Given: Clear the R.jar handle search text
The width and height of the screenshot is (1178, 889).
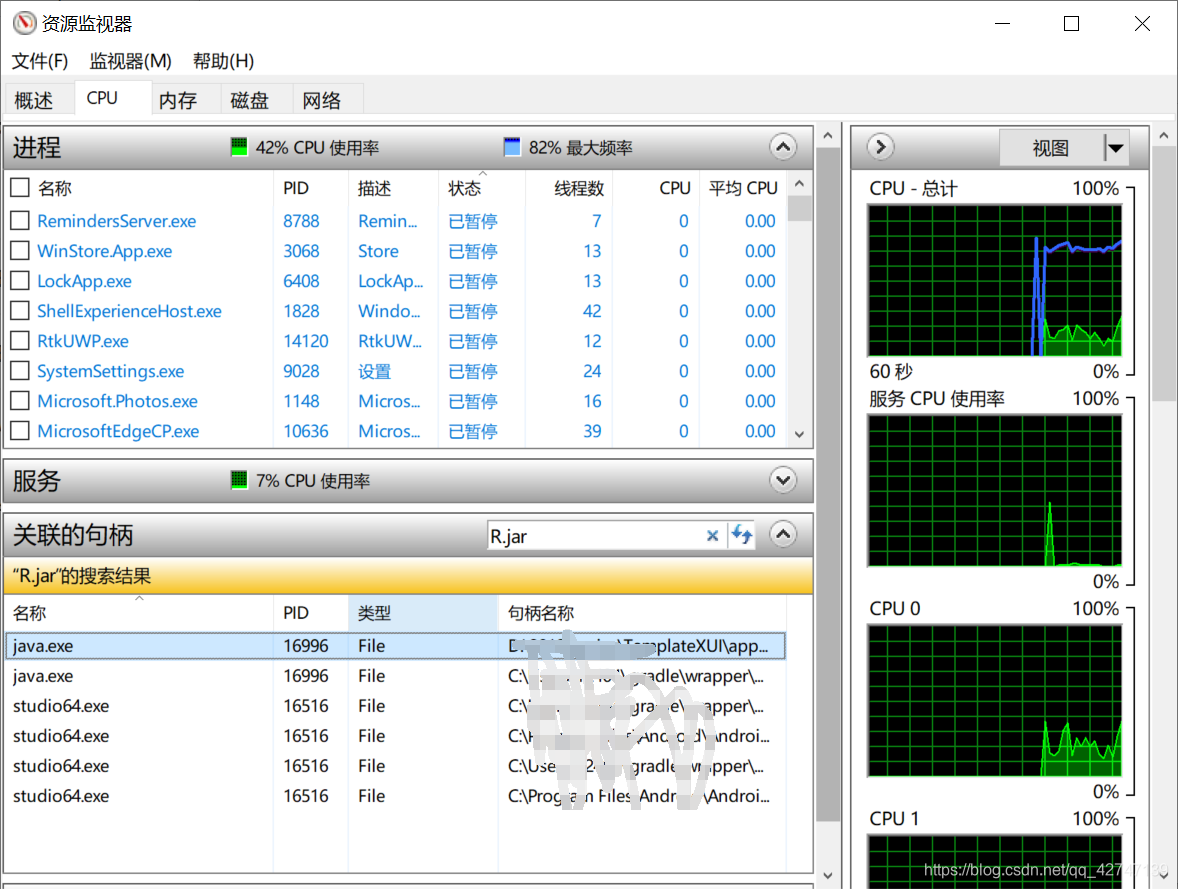Looking at the screenshot, I should 712,536.
